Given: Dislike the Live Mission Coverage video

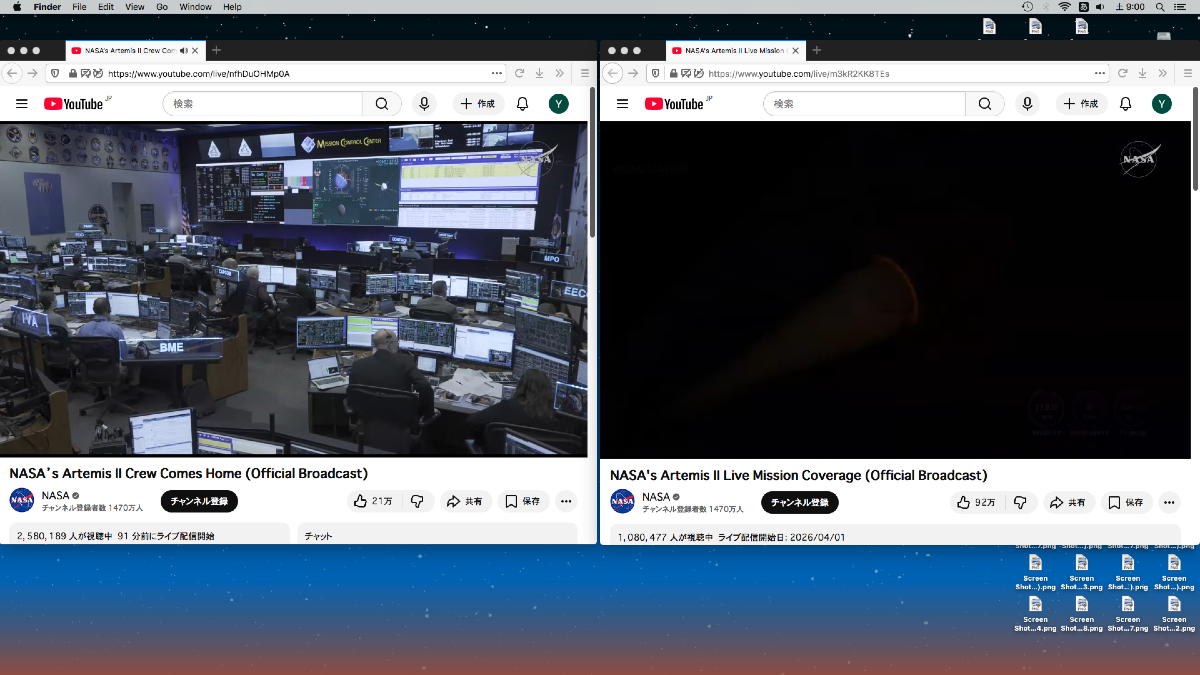Looking at the screenshot, I should click(x=1020, y=502).
